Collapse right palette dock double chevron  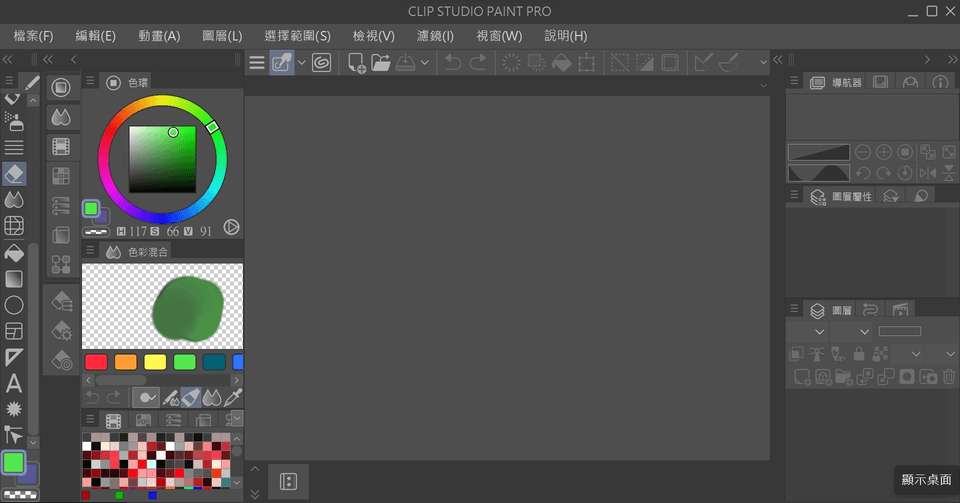(x=951, y=59)
